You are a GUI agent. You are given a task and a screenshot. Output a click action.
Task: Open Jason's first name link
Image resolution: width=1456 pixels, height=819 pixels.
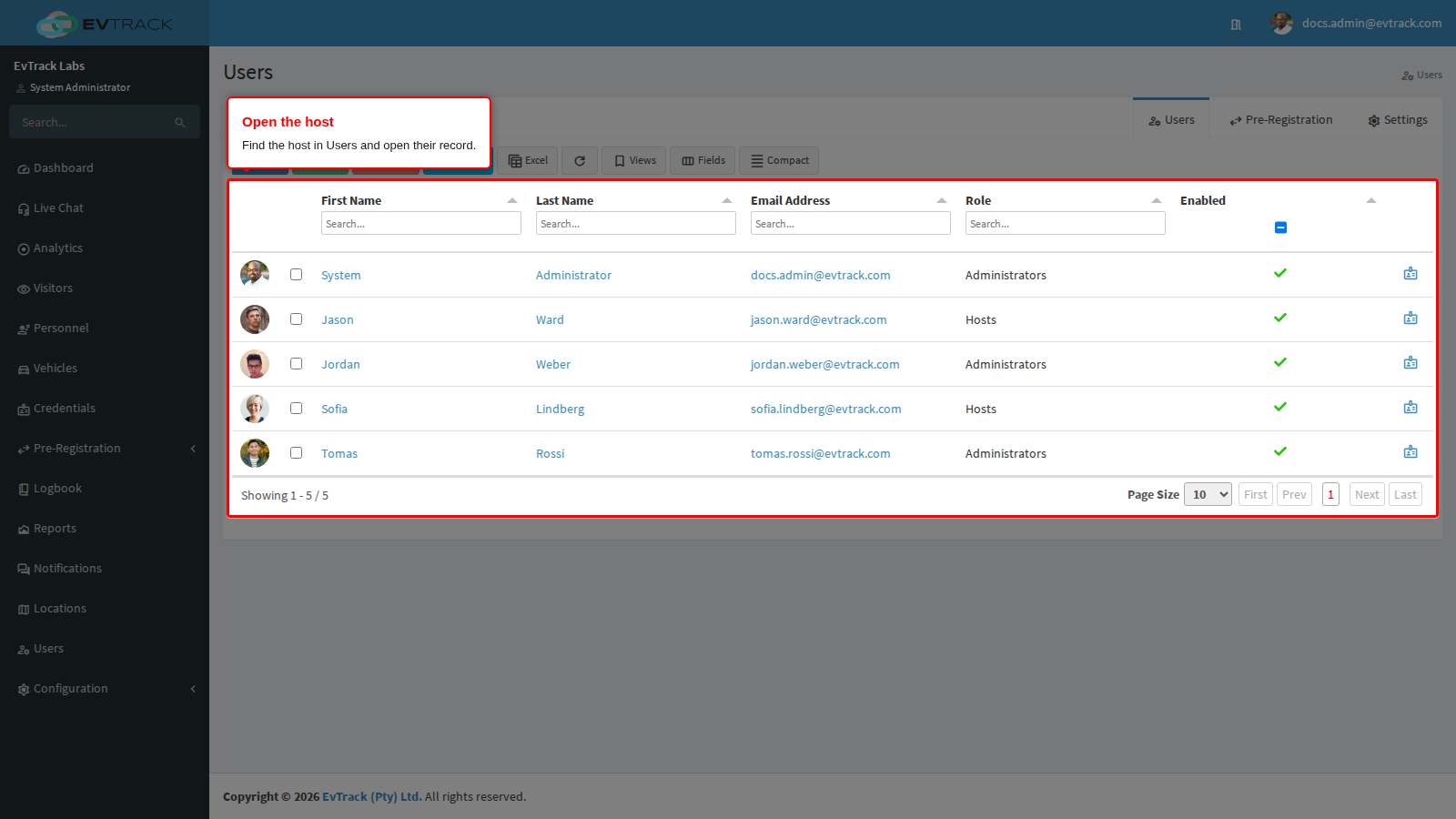(338, 319)
